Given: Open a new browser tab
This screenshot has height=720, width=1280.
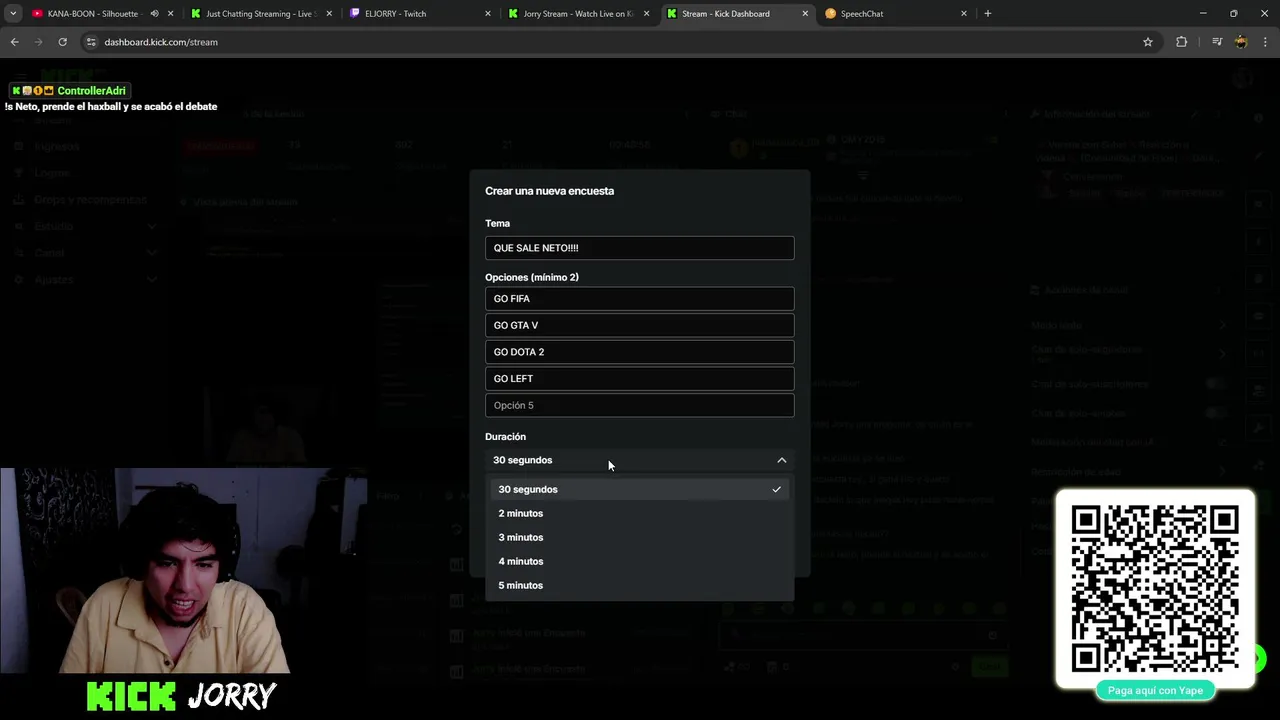Looking at the screenshot, I should 988,14.
